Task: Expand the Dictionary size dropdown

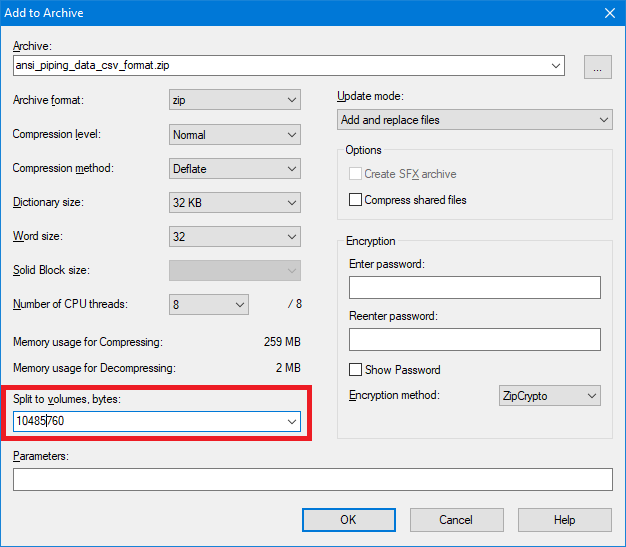Action: click(x=235, y=202)
